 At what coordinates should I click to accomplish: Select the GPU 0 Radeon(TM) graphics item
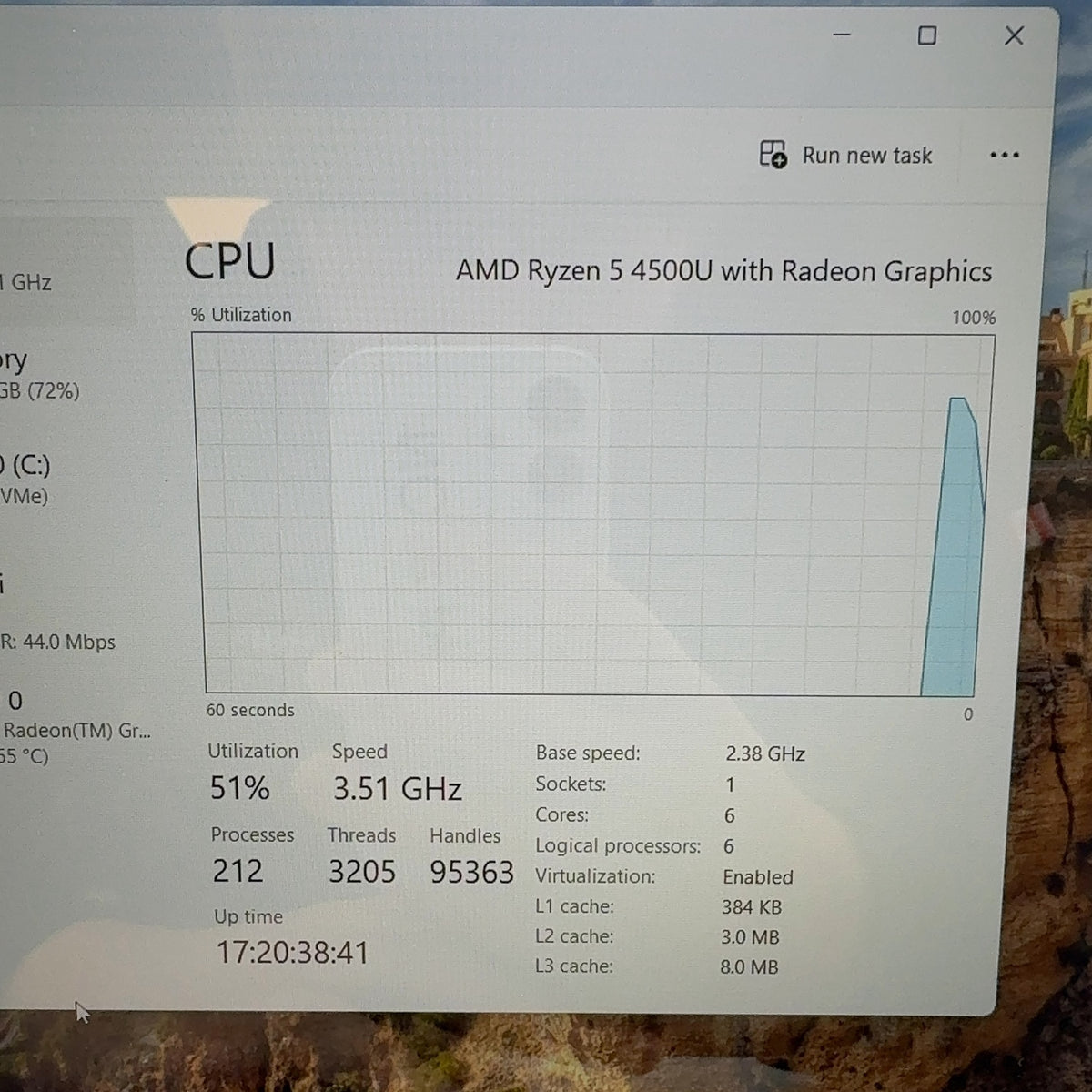(76, 729)
